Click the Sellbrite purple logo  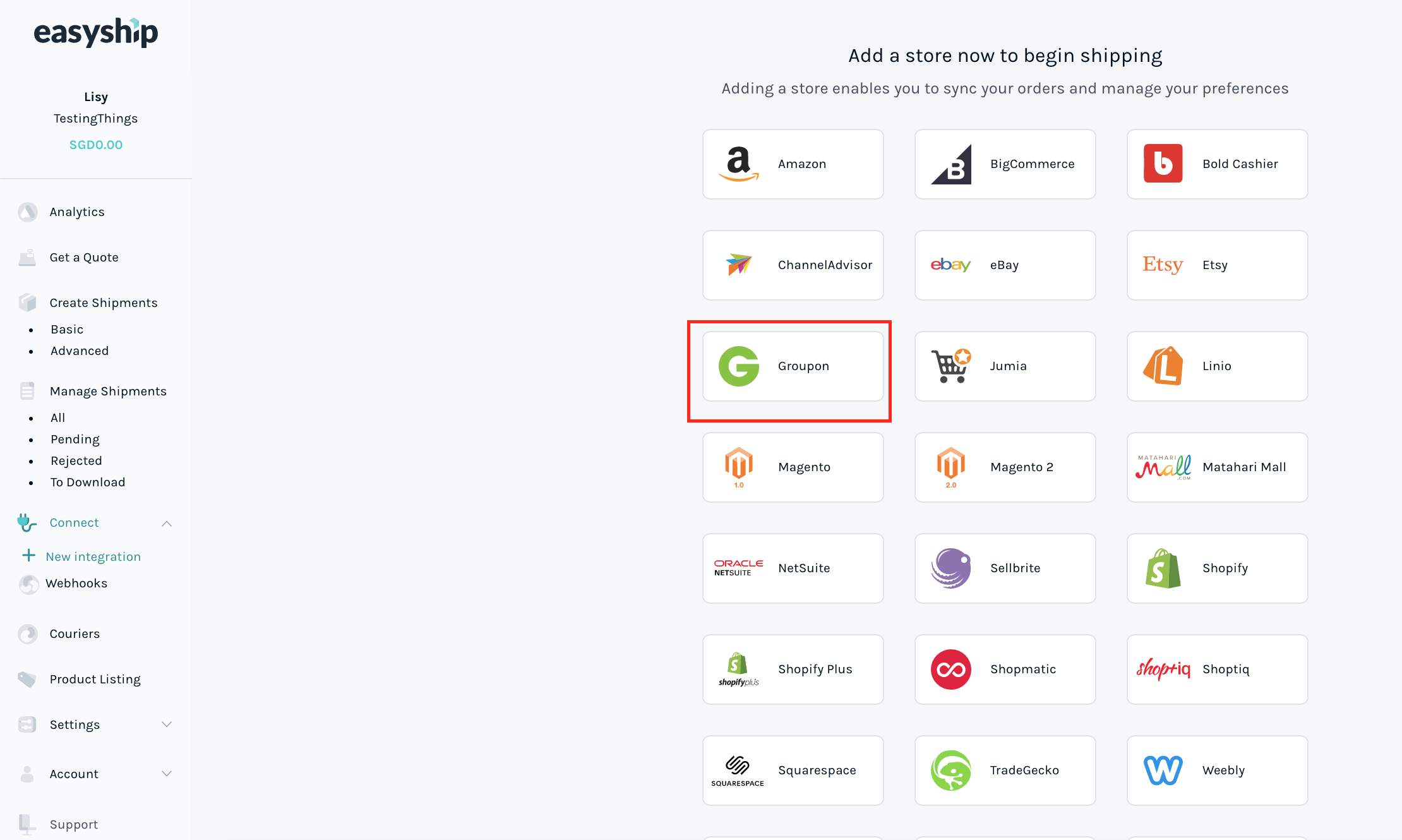coord(950,568)
